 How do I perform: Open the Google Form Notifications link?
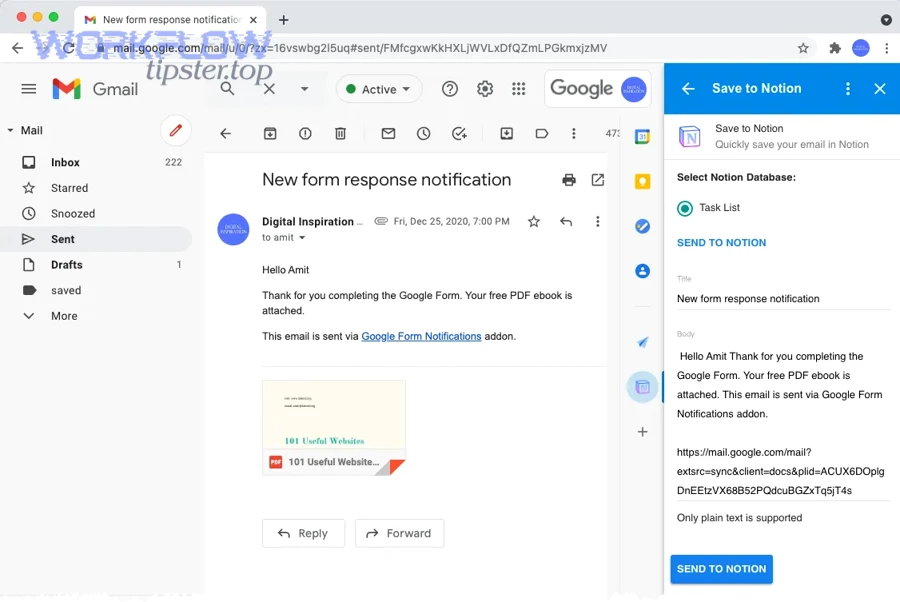(x=421, y=337)
